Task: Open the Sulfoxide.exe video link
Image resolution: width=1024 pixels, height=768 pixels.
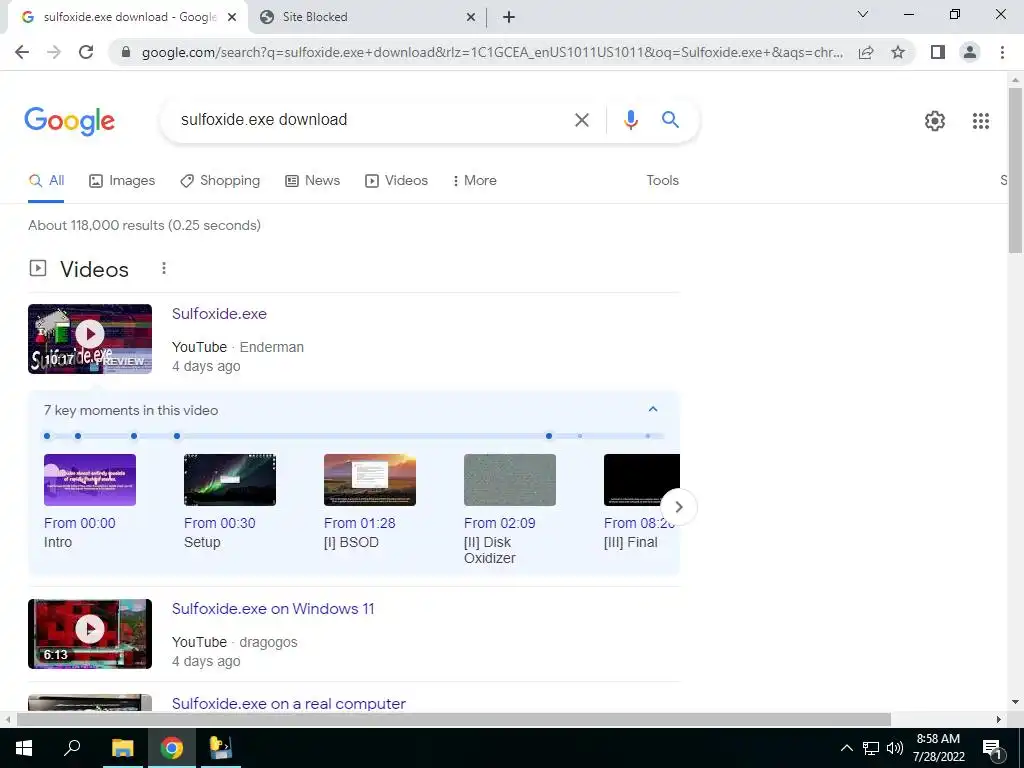Action: (x=219, y=314)
